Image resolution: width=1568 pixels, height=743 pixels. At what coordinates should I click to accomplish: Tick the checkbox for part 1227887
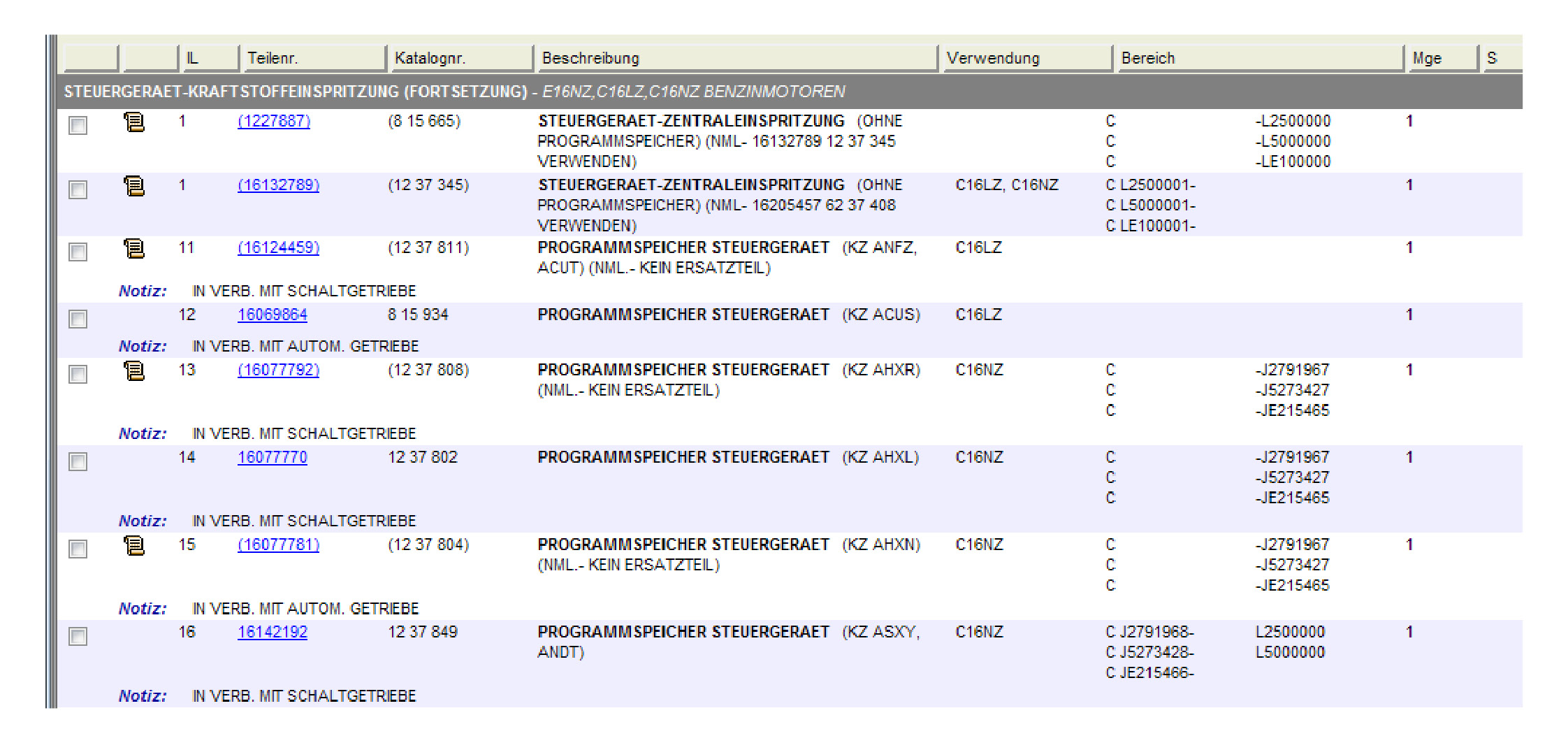click(78, 126)
